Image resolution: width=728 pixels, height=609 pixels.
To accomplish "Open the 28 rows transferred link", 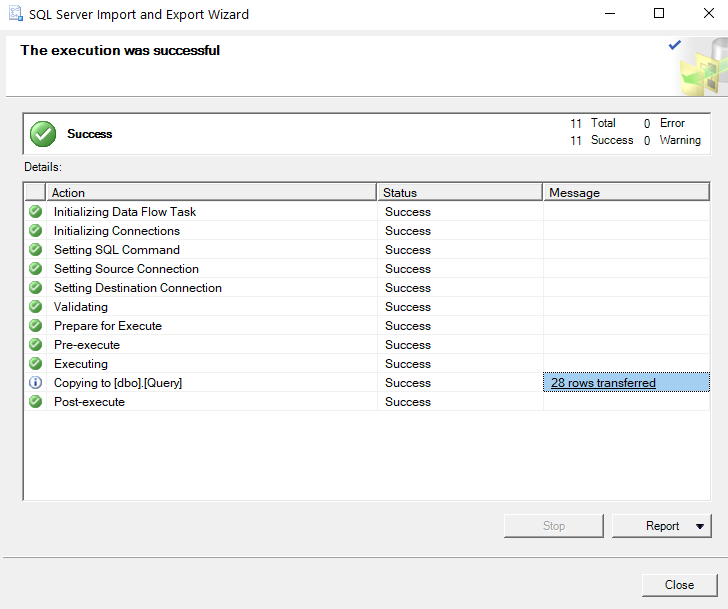I will (x=603, y=383).
